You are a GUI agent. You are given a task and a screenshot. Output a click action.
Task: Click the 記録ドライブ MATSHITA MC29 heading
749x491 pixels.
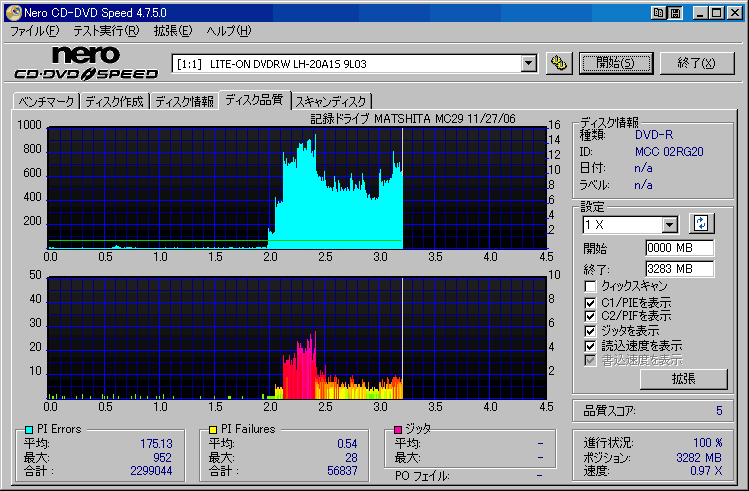[413, 118]
